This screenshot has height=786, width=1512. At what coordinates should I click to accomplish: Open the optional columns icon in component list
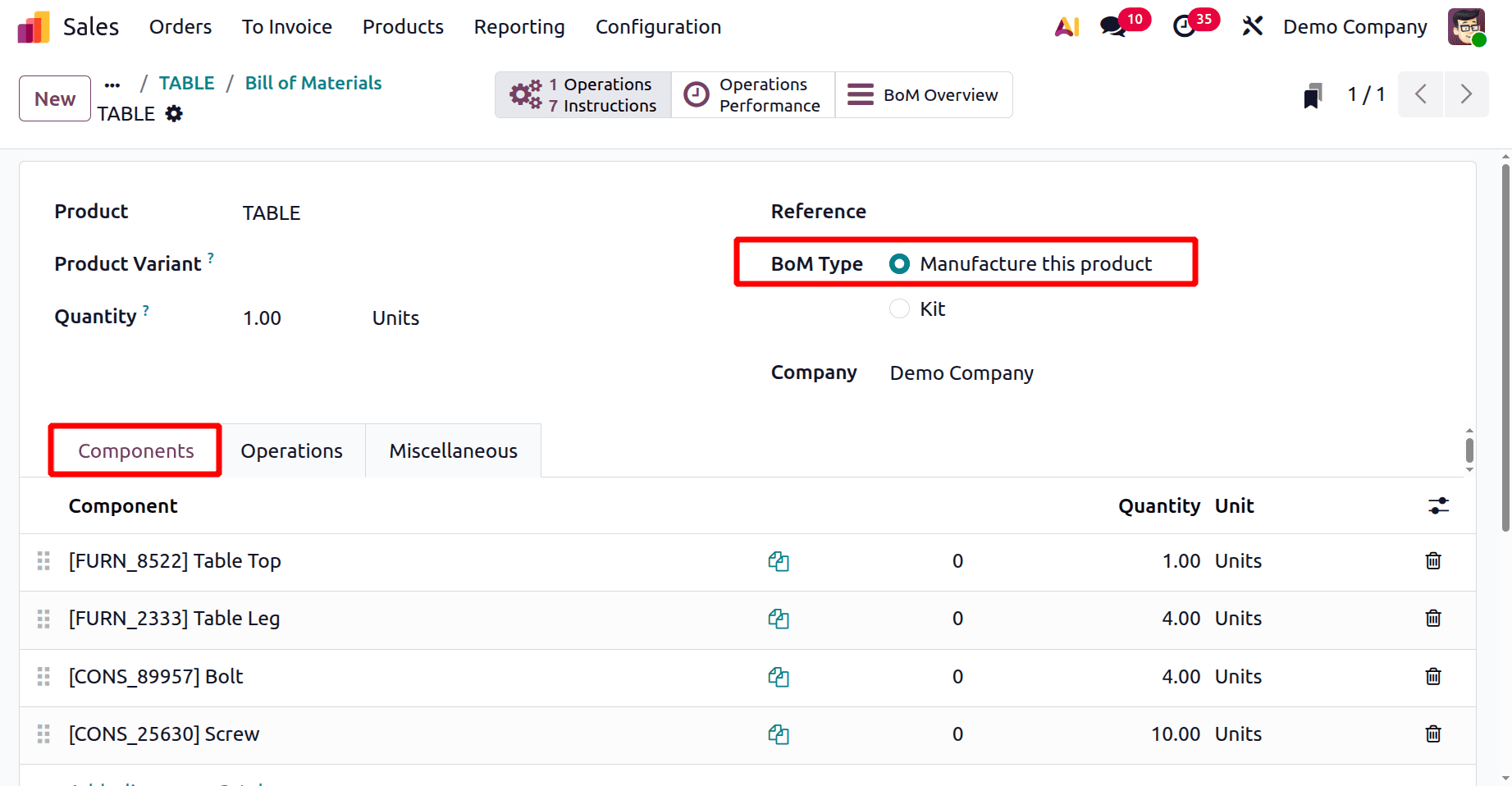coord(1438,506)
